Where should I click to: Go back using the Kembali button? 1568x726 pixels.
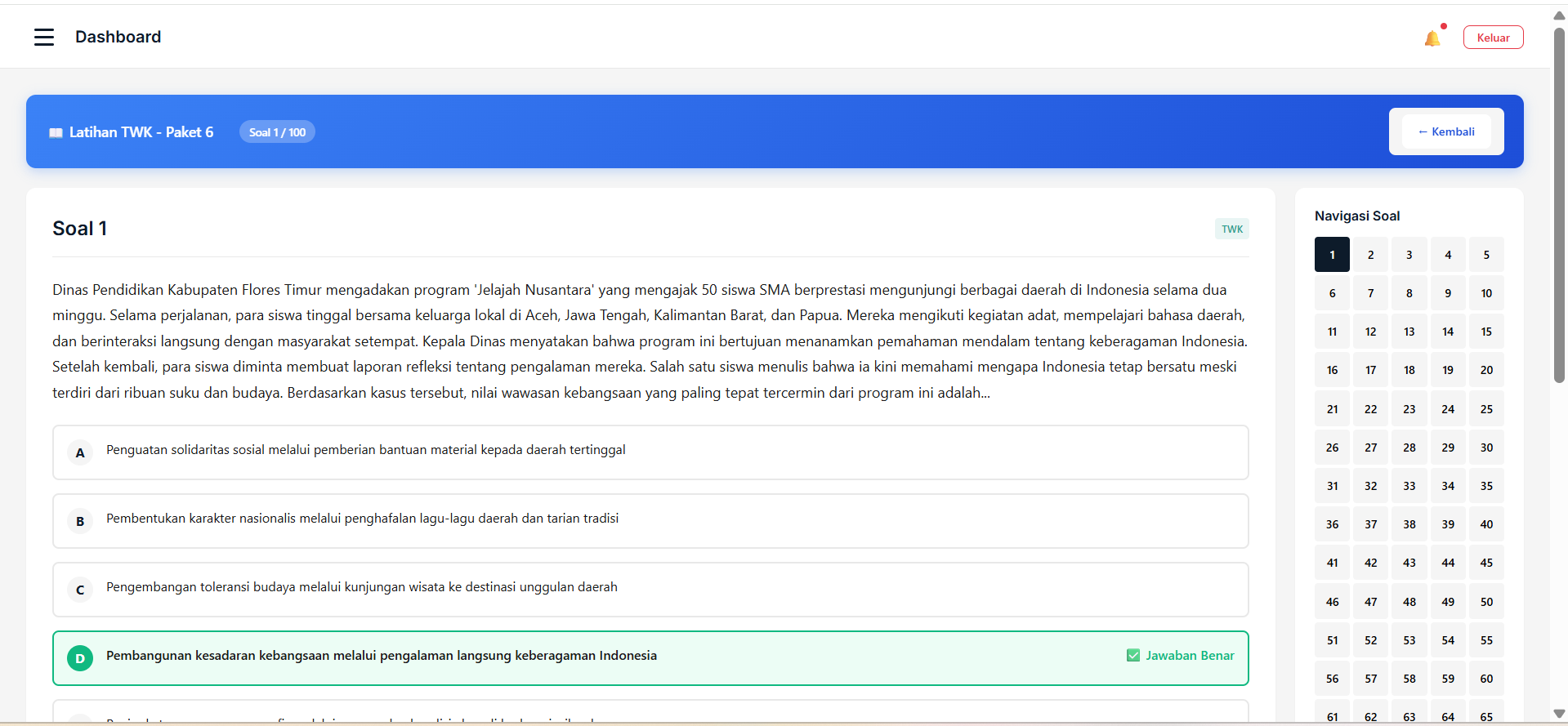pos(1446,131)
